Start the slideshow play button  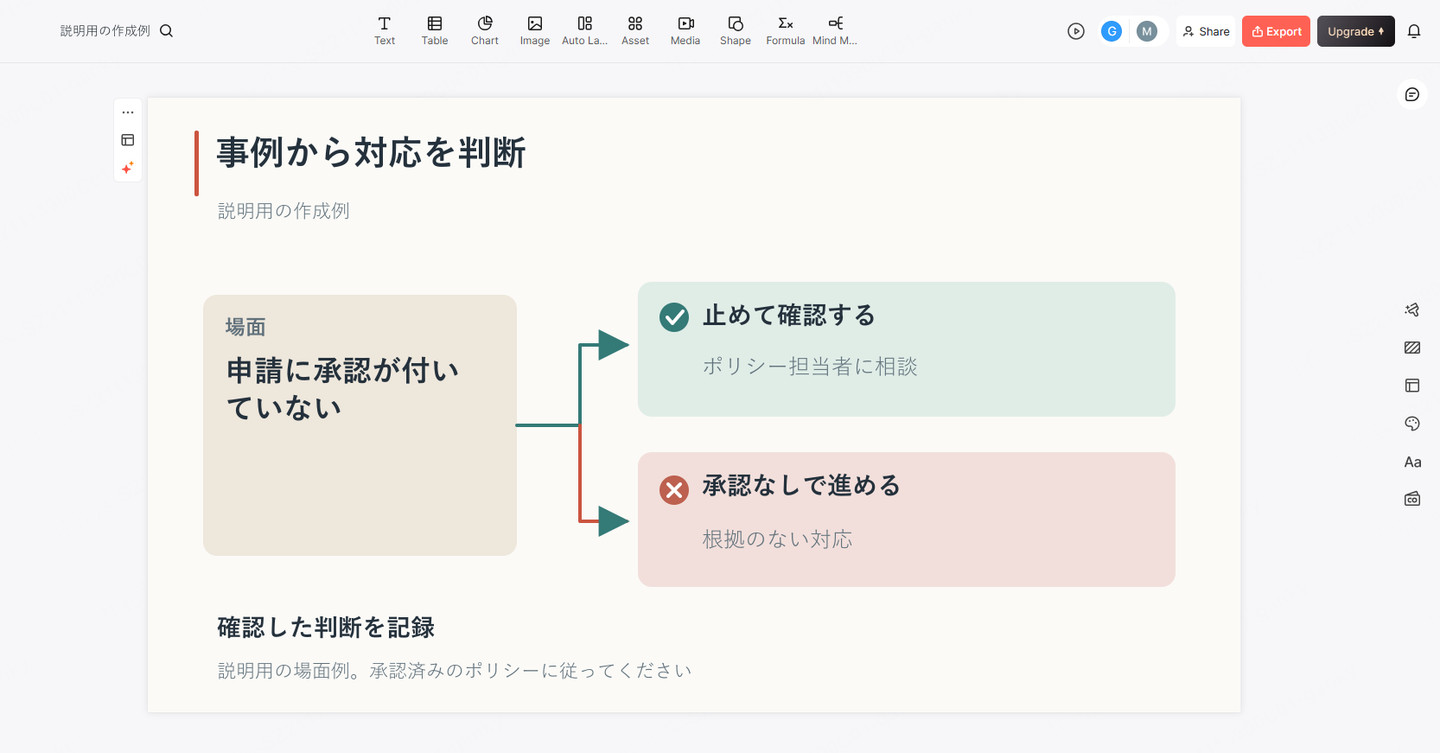click(1076, 31)
